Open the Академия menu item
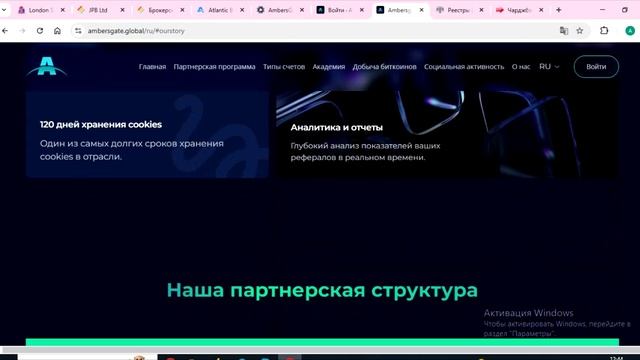 pos(329,67)
